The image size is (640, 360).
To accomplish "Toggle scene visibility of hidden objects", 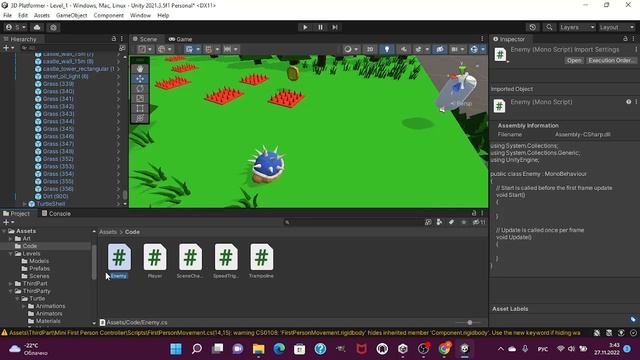I will pos(440,49).
